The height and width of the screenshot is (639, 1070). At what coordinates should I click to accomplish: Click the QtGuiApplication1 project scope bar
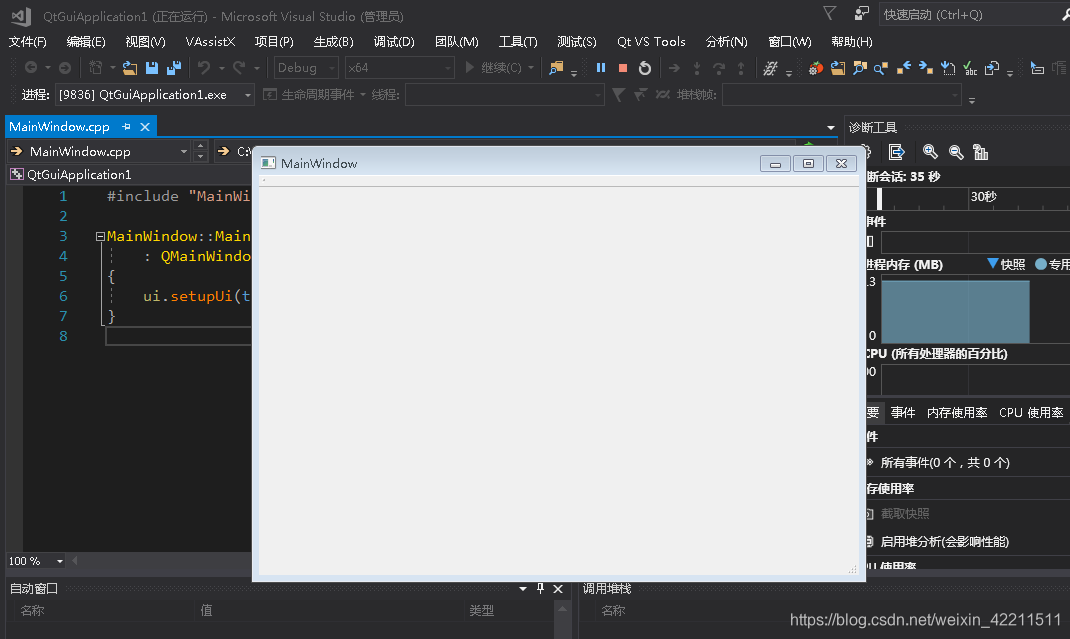point(130,175)
